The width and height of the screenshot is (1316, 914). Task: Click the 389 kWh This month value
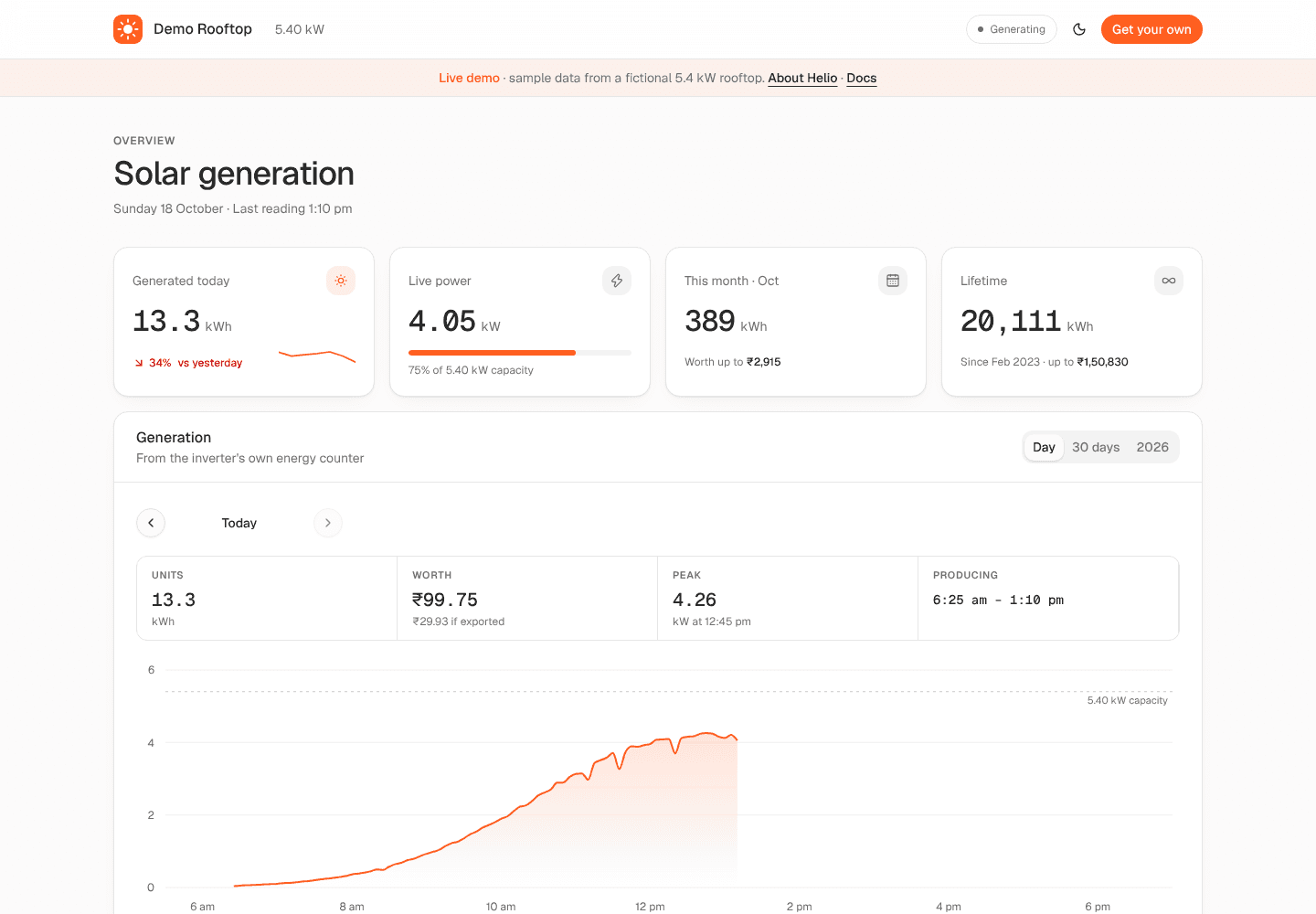(x=726, y=322)
